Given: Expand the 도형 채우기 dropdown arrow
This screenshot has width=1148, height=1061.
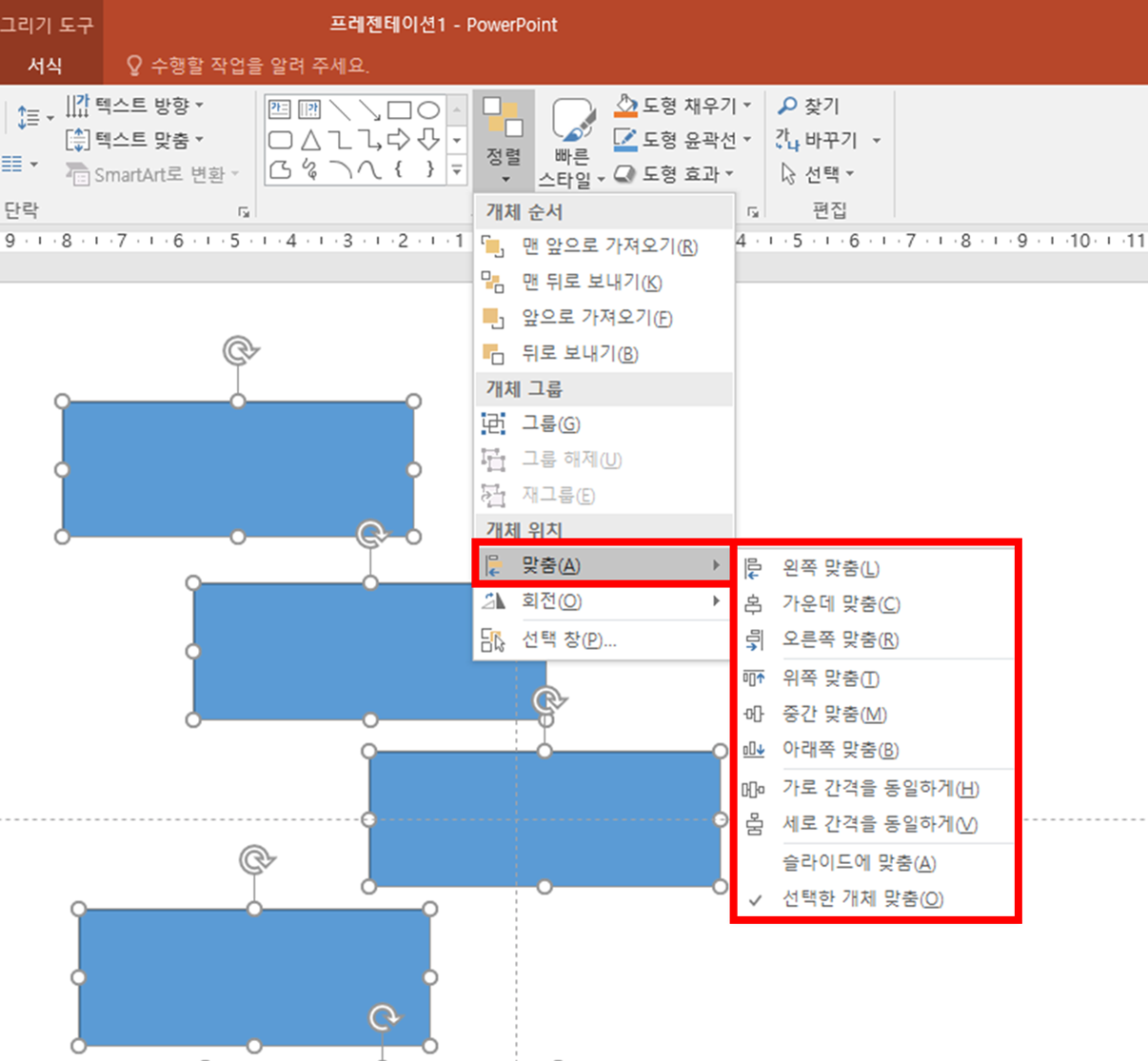Looking at the screenshot, I should [747, 106].
